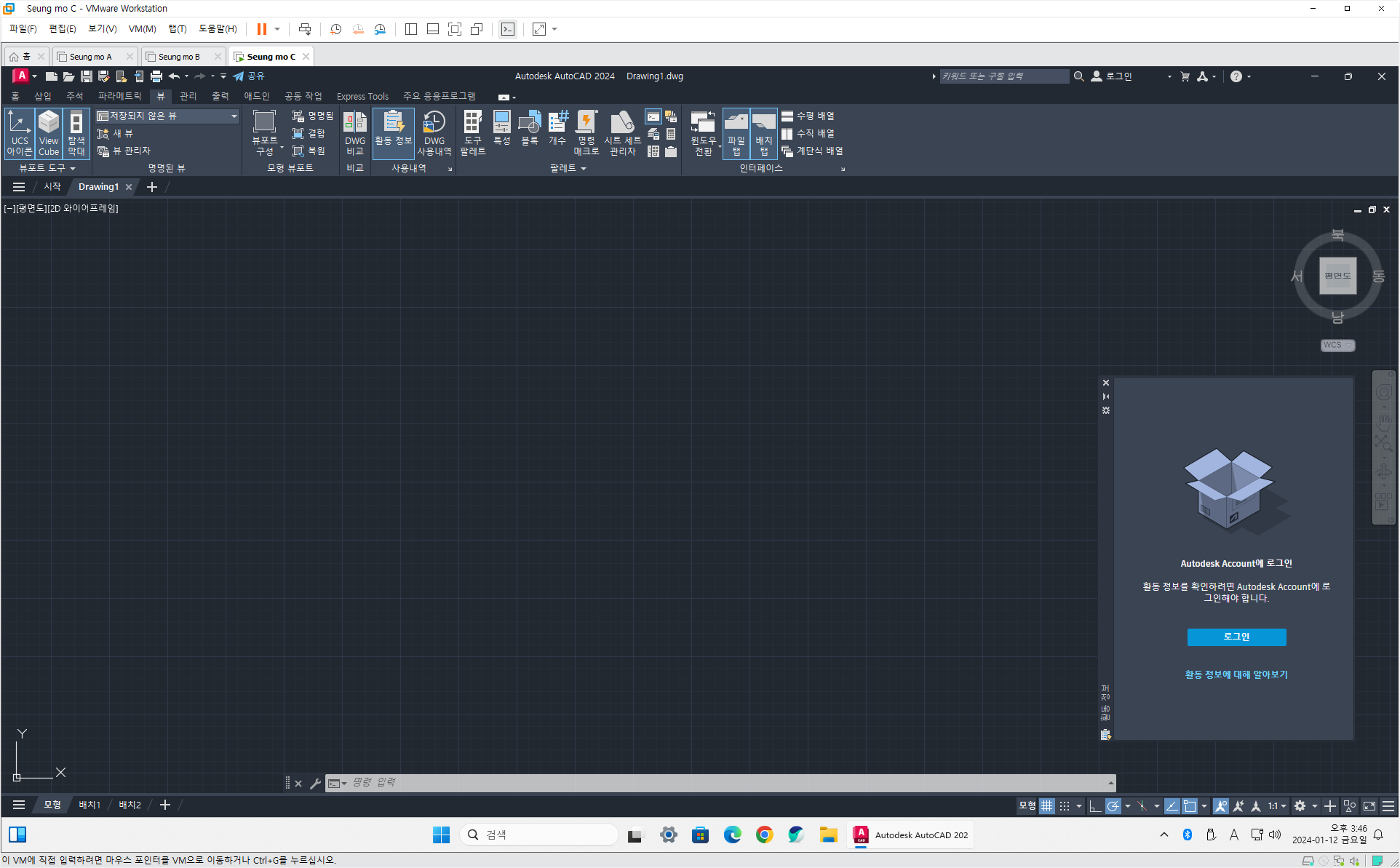Toggle File Tabs (파일 탭) display

tap(736, 132)
